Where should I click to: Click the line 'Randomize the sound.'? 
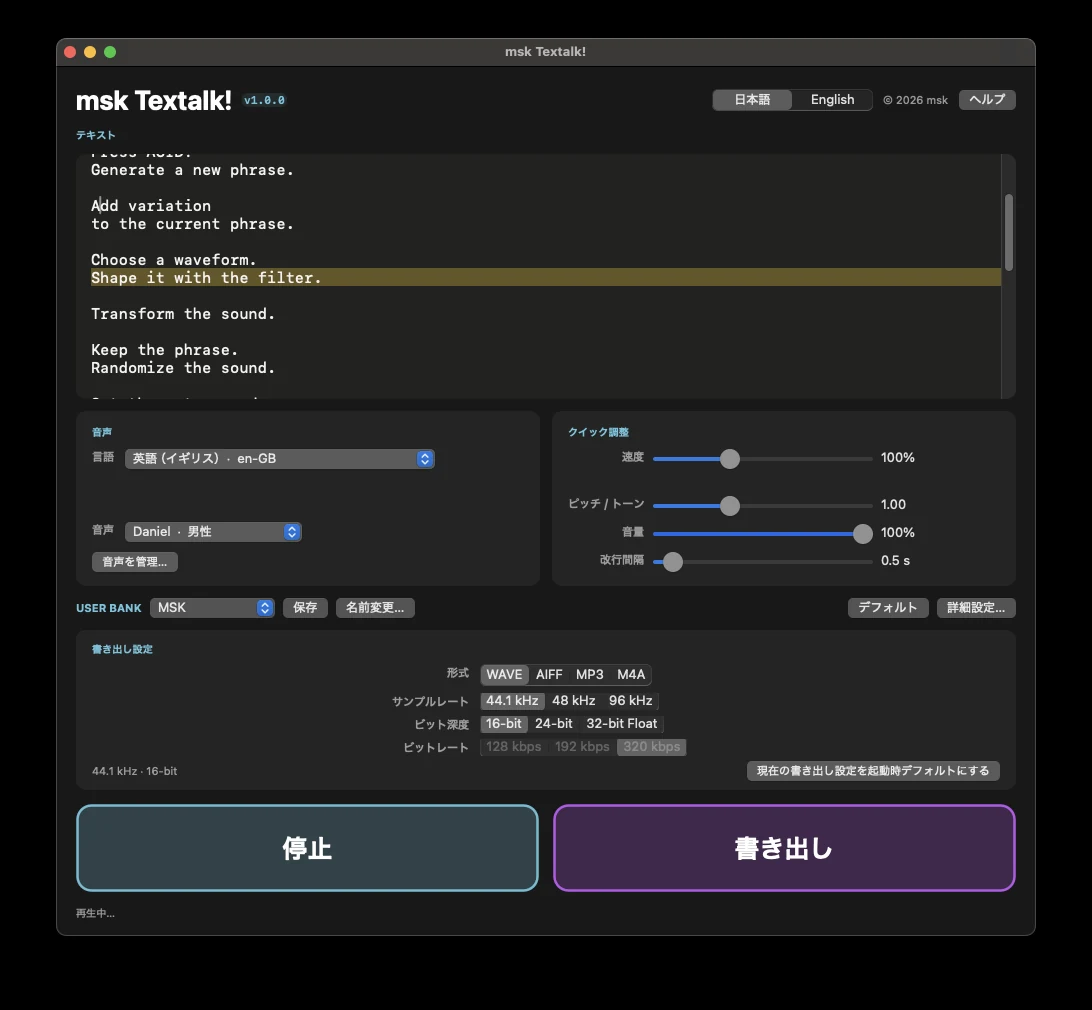pos(183,368)
